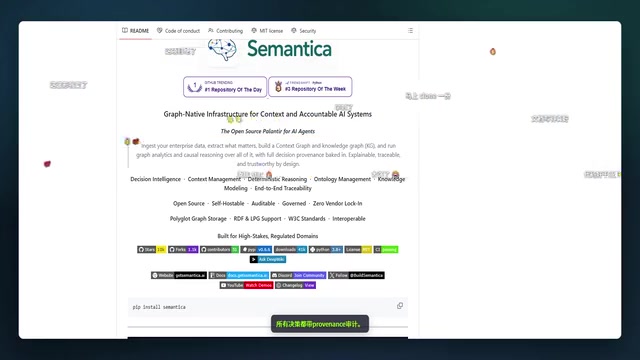
Task: Click the CI passing badge
Action: tap(386, 249)
